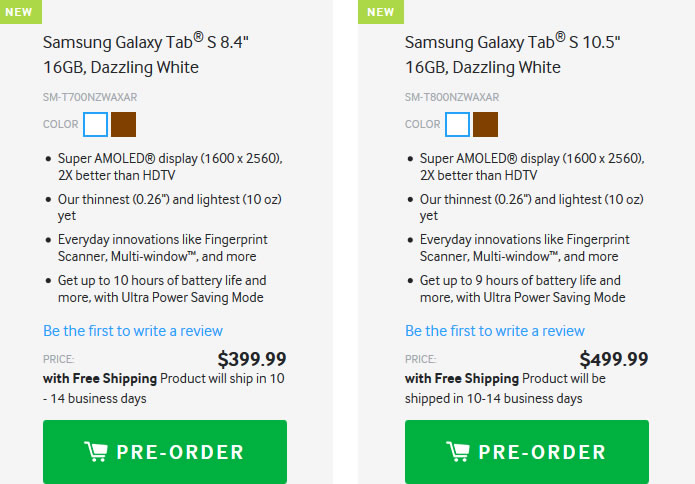Screen dimensions: 695x484
Task: Click the $399.99 price
Action: coord(252,359)
